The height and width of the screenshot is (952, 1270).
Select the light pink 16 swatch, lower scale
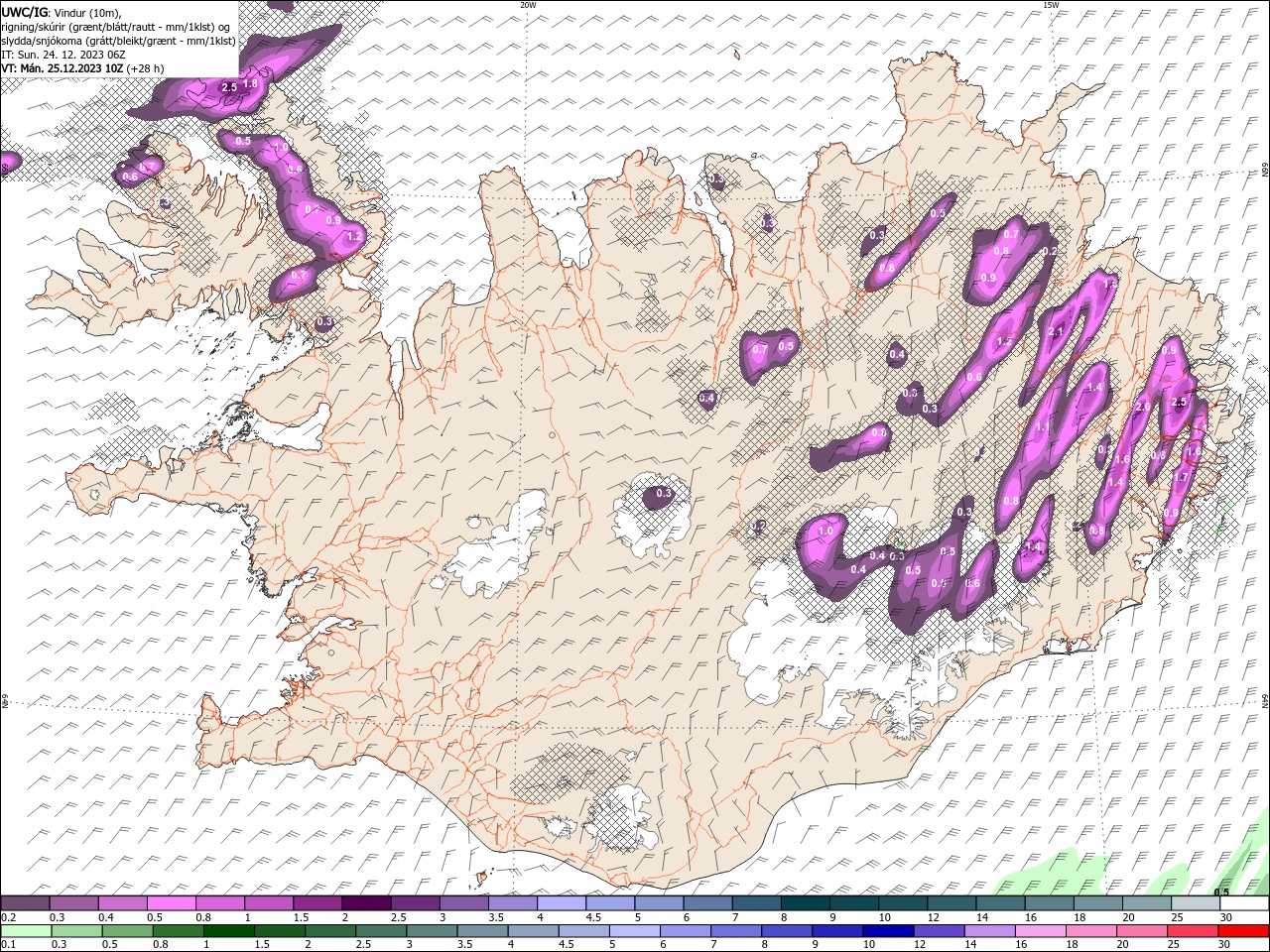point(1039,931)
